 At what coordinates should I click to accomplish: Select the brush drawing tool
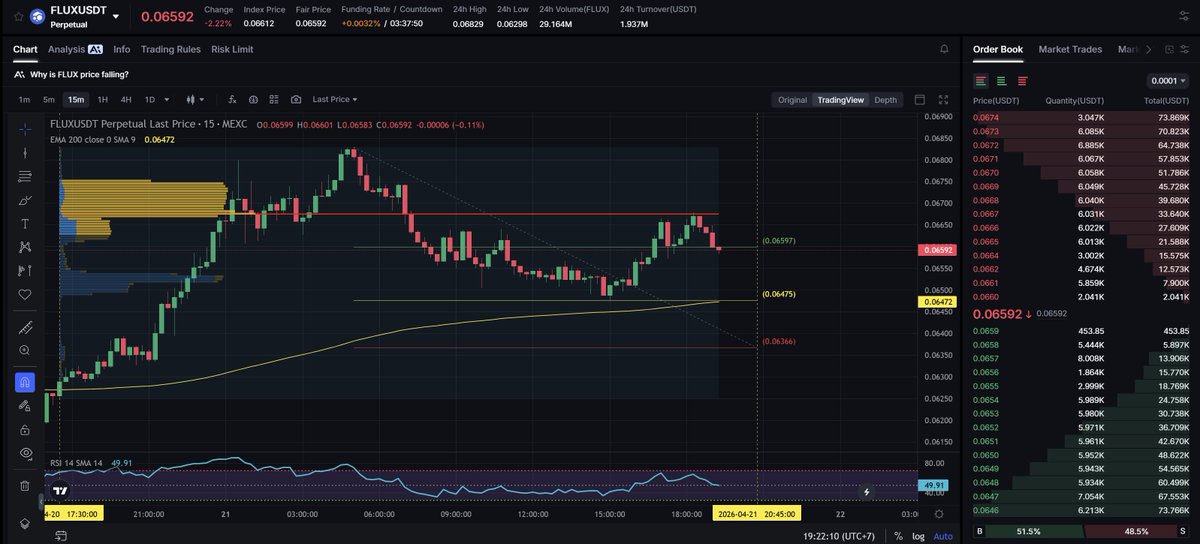point(25,200)
